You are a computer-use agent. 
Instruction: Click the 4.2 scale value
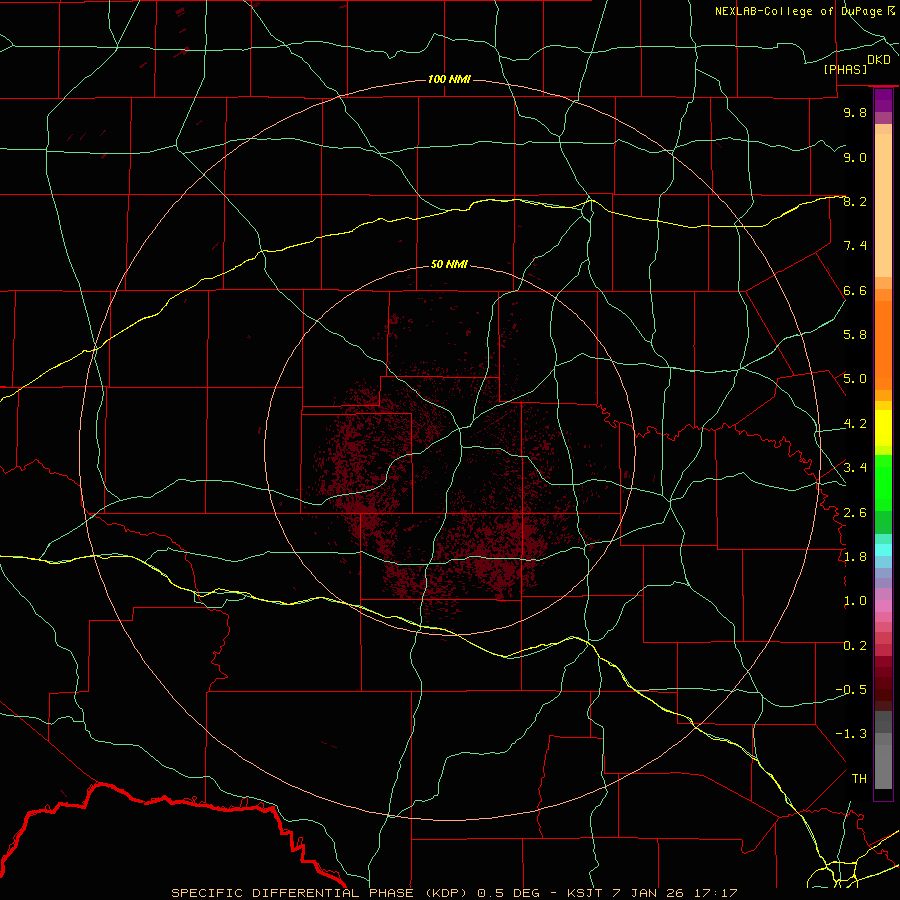855,424
